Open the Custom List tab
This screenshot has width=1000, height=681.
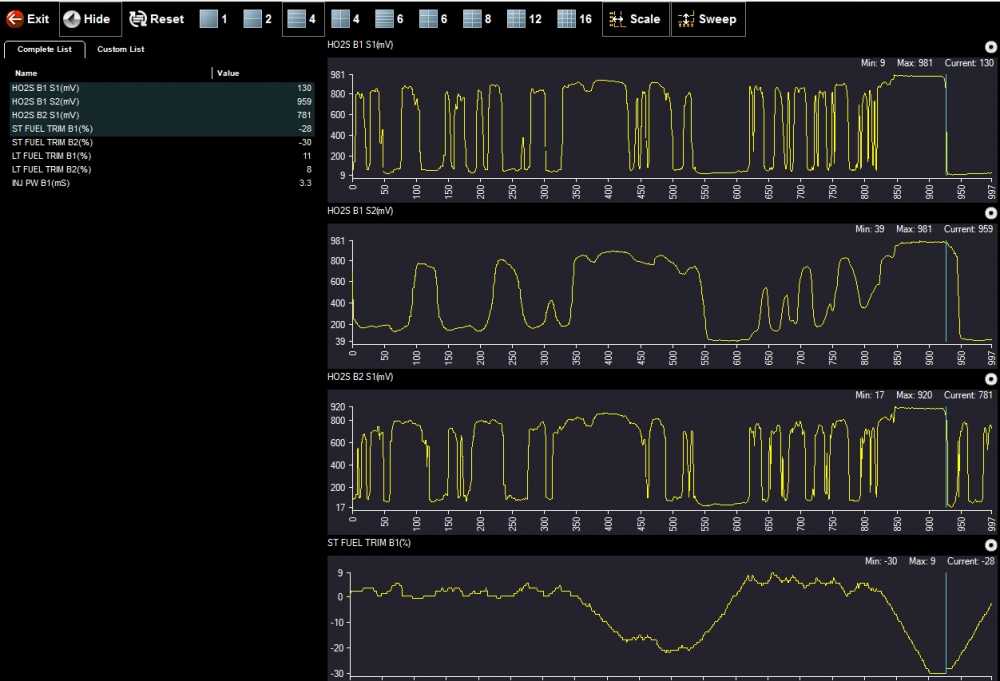point(120,49)
